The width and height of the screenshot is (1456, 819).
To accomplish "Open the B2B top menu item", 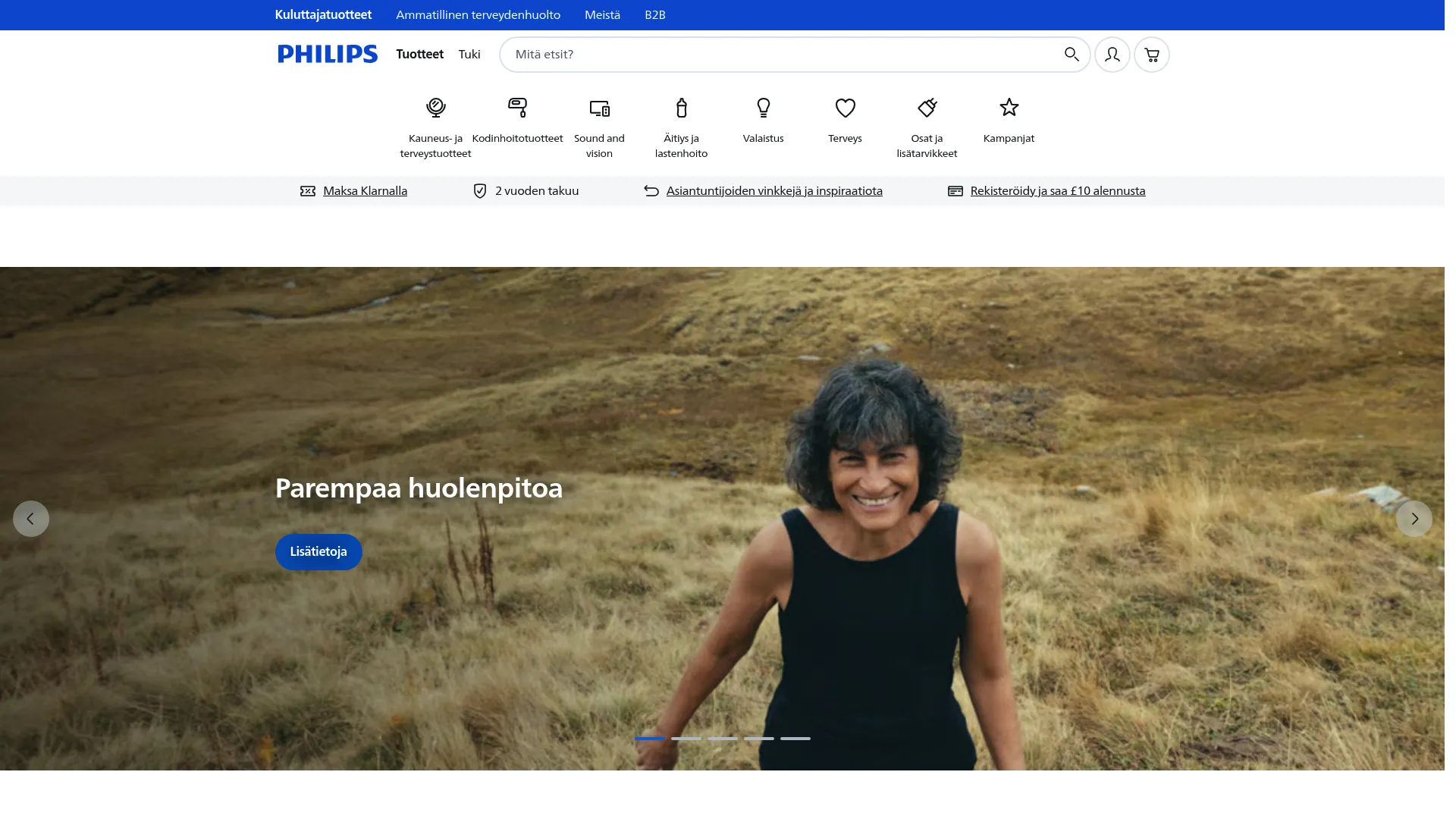I will click(x=654, y=15).
